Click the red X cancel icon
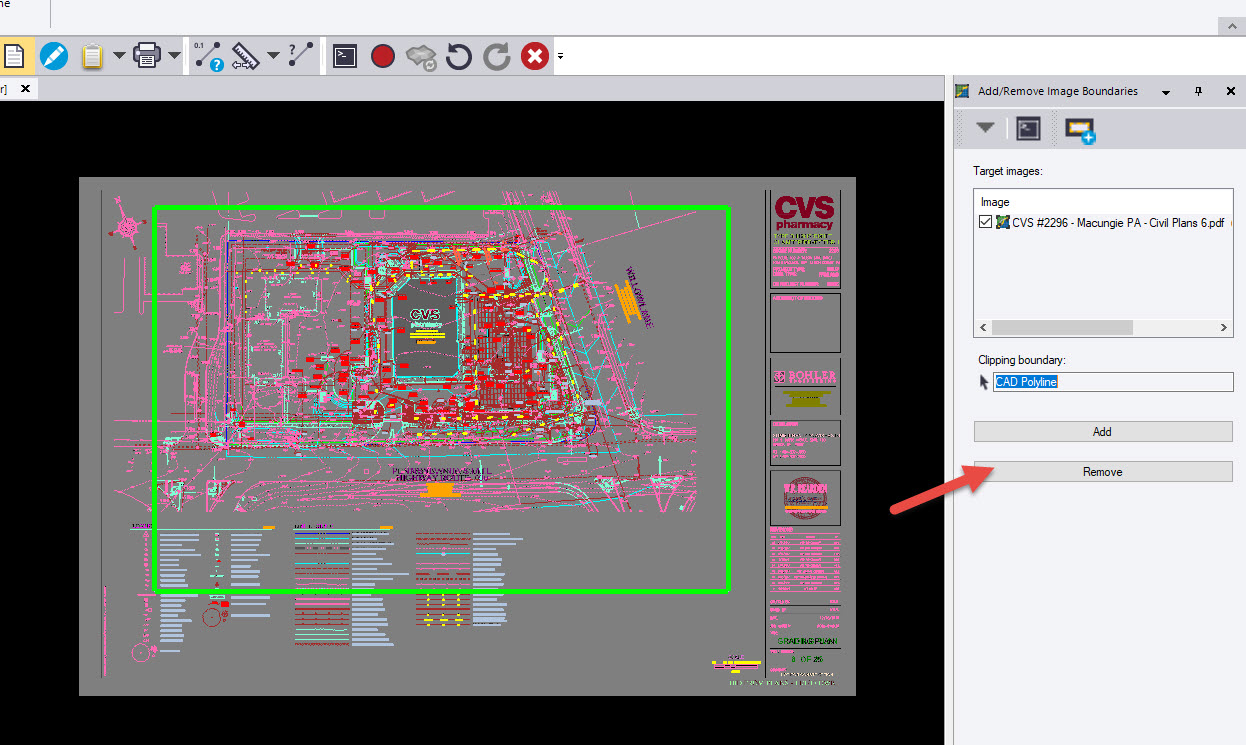Viewport: 1246px width, 745px height. 535,56
